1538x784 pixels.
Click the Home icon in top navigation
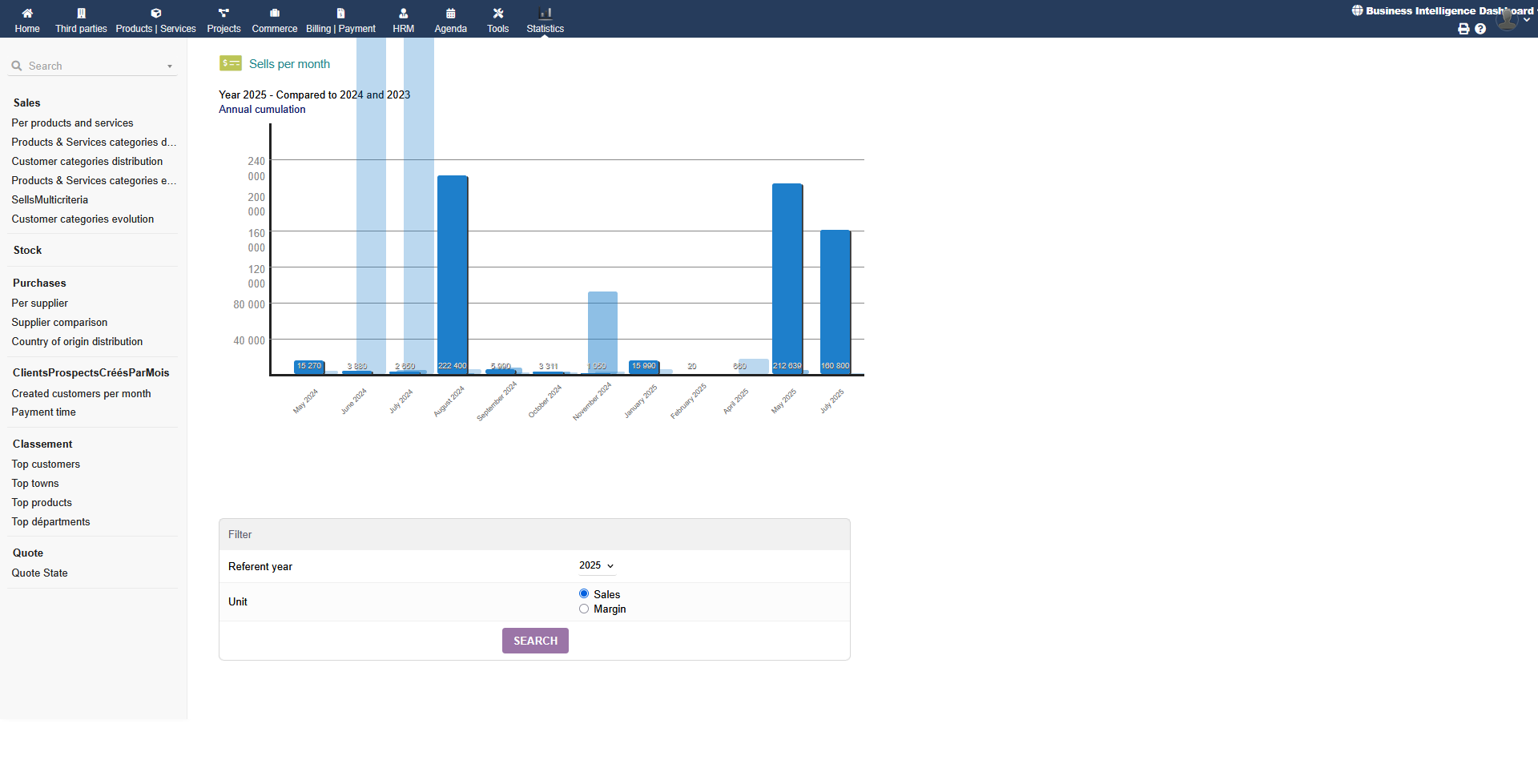27,14
